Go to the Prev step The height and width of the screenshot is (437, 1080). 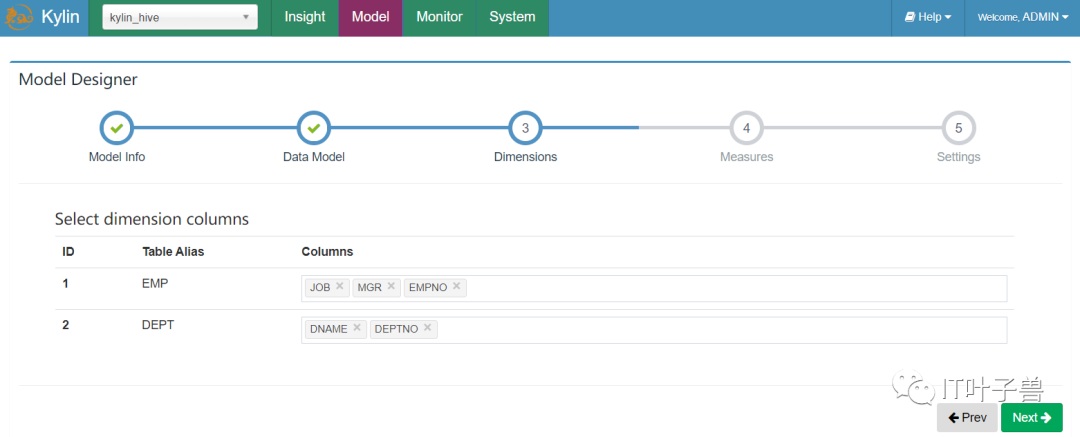point(967,418)
